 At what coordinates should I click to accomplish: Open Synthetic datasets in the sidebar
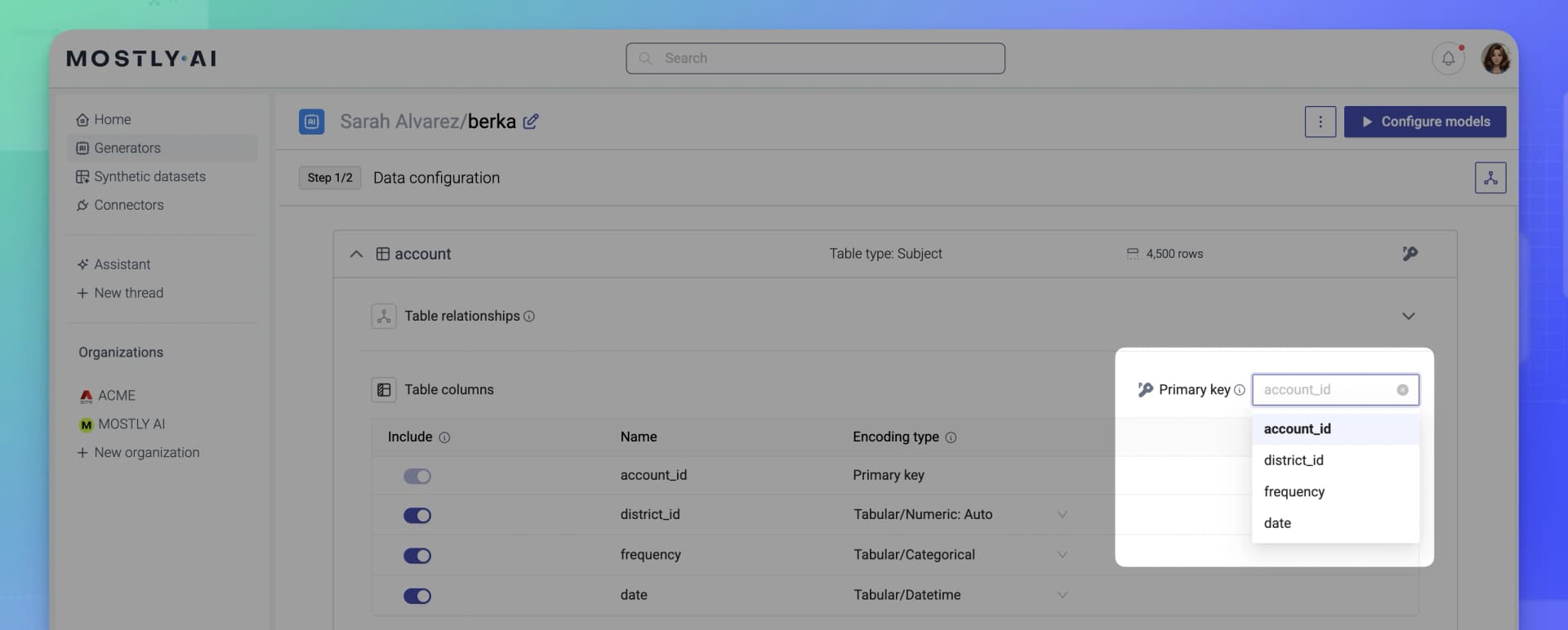pyautogui.click(x=149, y=176)
